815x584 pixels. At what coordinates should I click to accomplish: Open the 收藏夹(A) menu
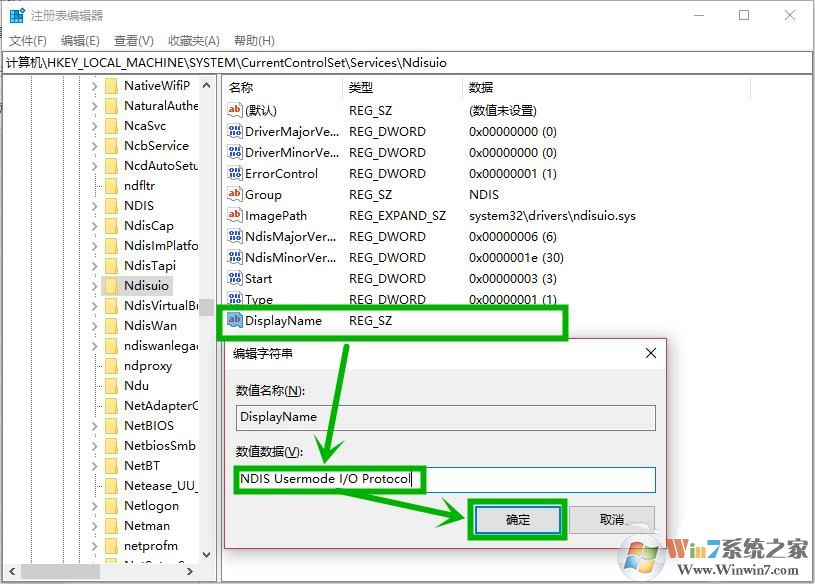click(x=193, y=41)
